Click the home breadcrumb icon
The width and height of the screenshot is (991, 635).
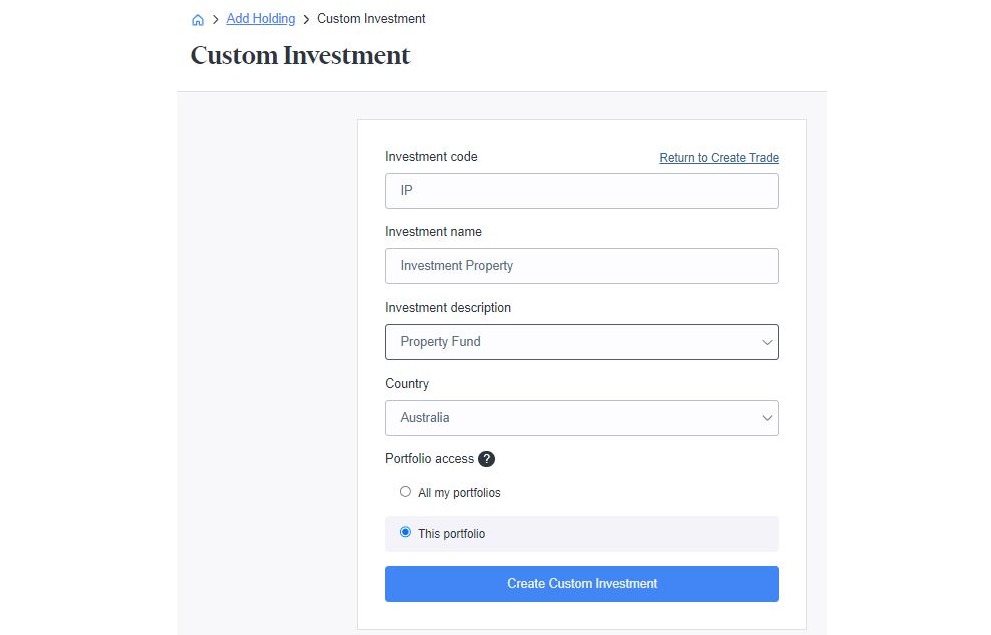tap(197, 18)
